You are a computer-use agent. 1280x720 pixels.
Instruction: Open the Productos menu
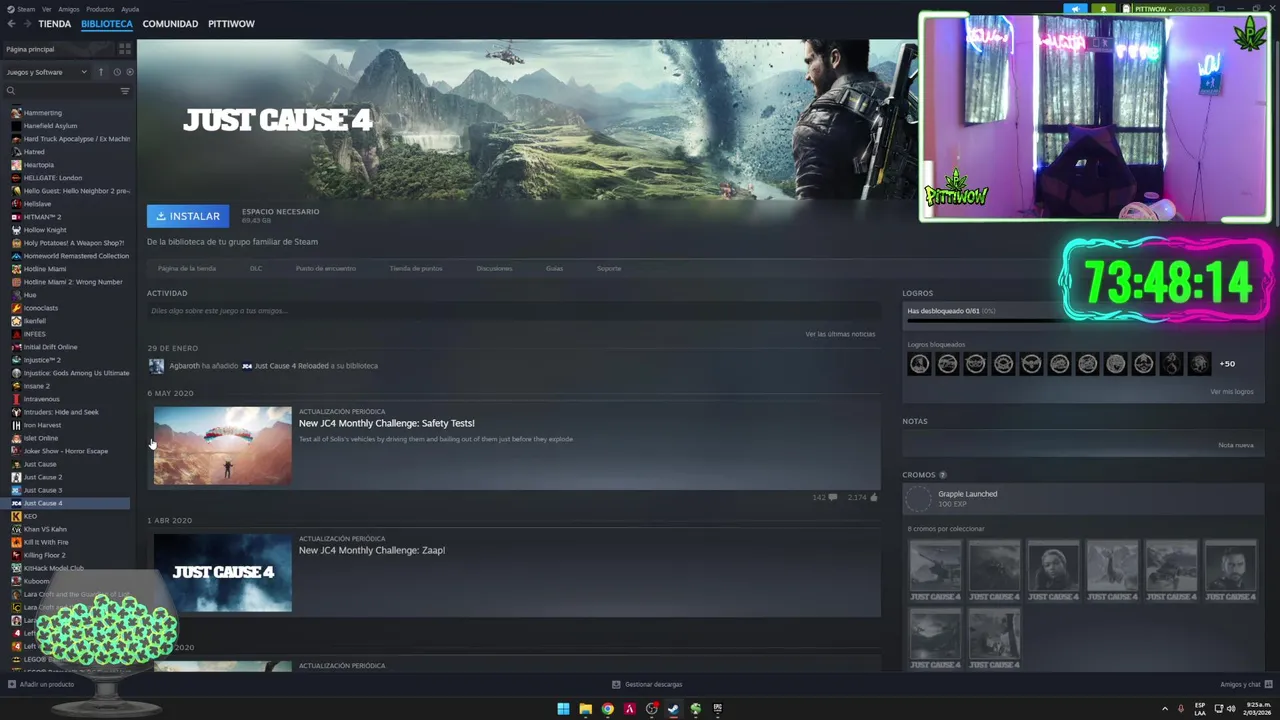coord(100,9)
